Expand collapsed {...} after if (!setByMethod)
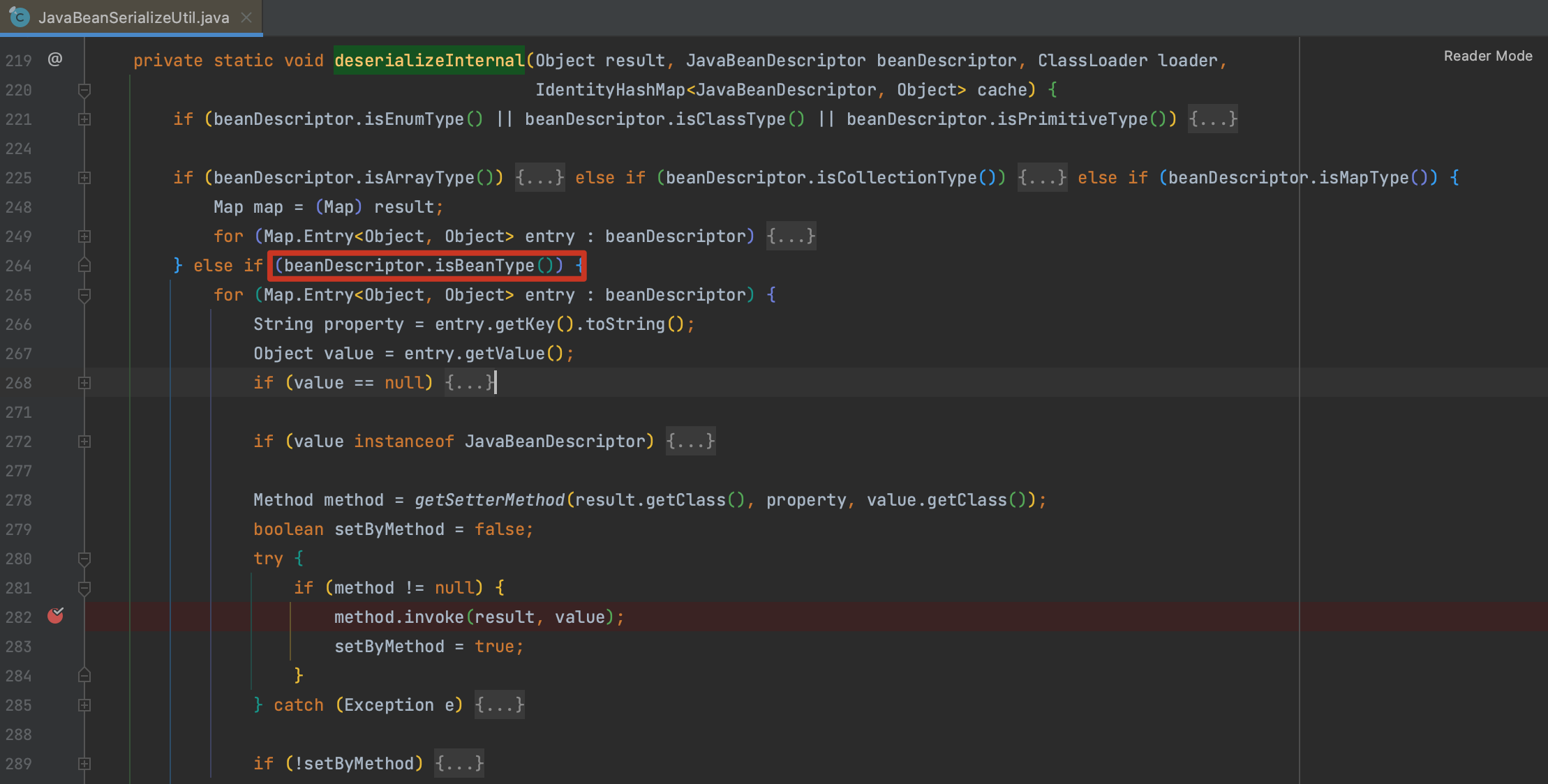 (459, 764)
